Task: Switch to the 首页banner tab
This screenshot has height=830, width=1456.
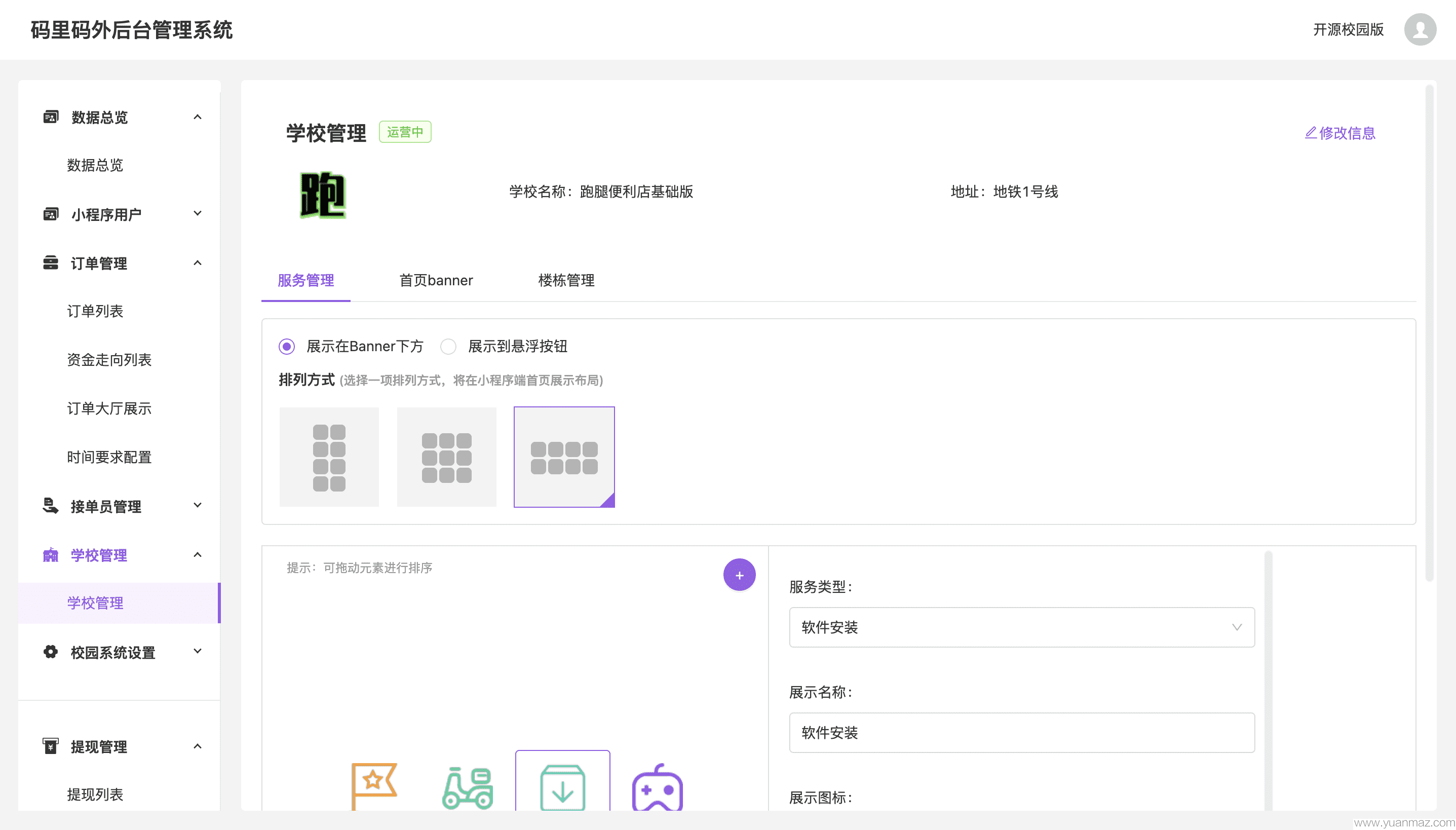Action: [x=436, y=281]
